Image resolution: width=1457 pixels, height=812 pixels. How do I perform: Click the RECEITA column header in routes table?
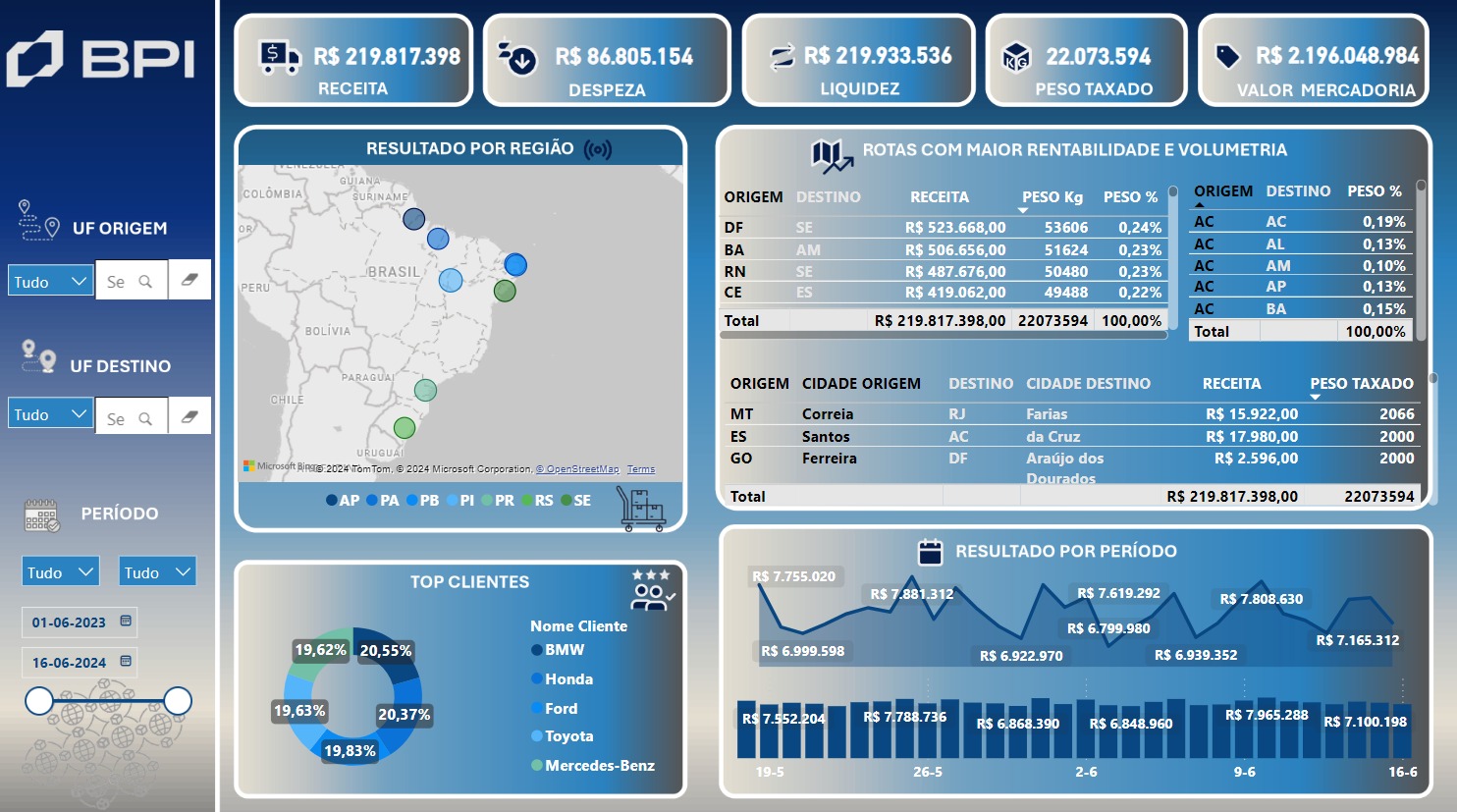(940, 197)
